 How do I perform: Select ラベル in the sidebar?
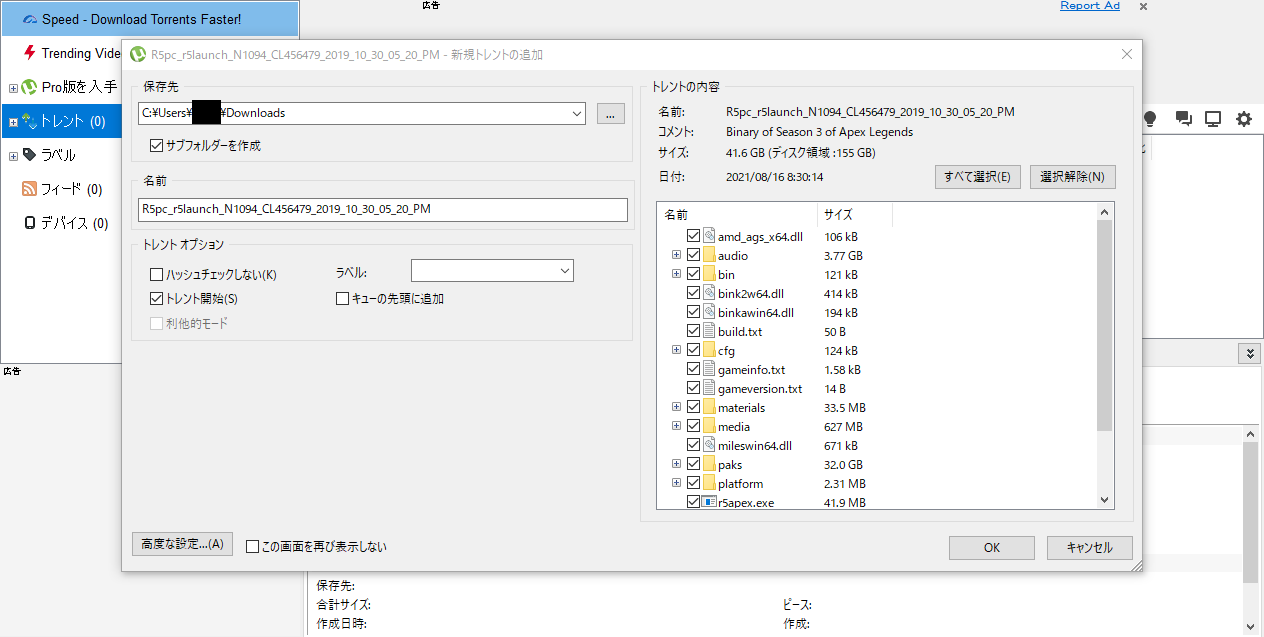(x=58, y=155)
